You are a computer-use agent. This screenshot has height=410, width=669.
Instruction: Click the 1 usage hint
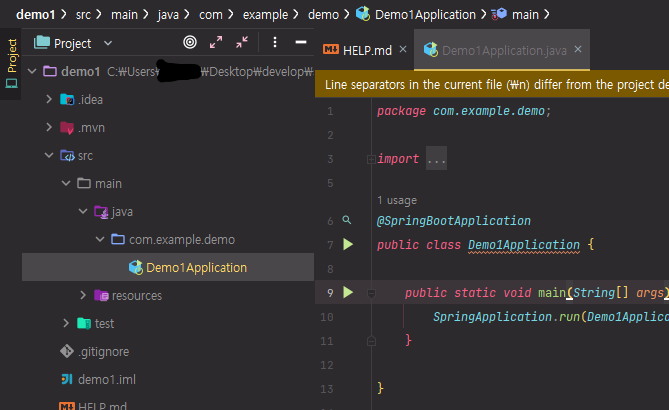click(397, 200)
